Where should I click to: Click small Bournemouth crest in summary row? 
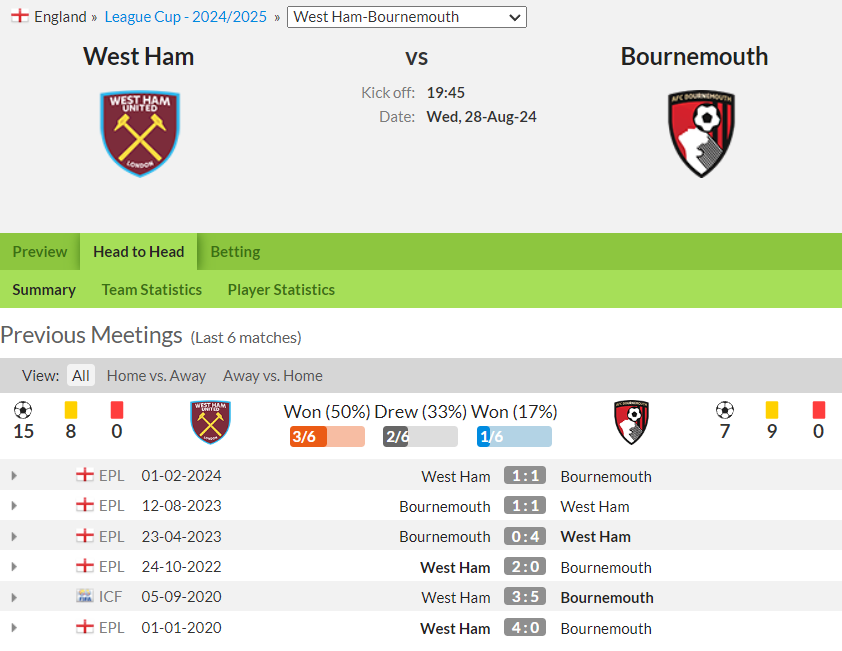click(x=632, y=422)
